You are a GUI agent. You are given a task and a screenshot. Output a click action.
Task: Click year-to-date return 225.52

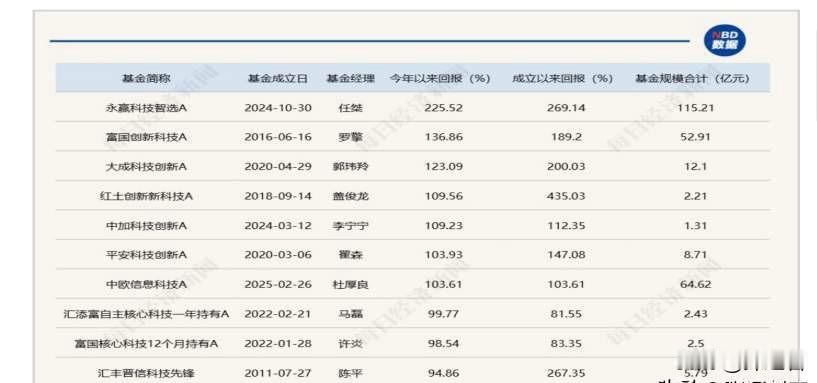coord(444,108)
